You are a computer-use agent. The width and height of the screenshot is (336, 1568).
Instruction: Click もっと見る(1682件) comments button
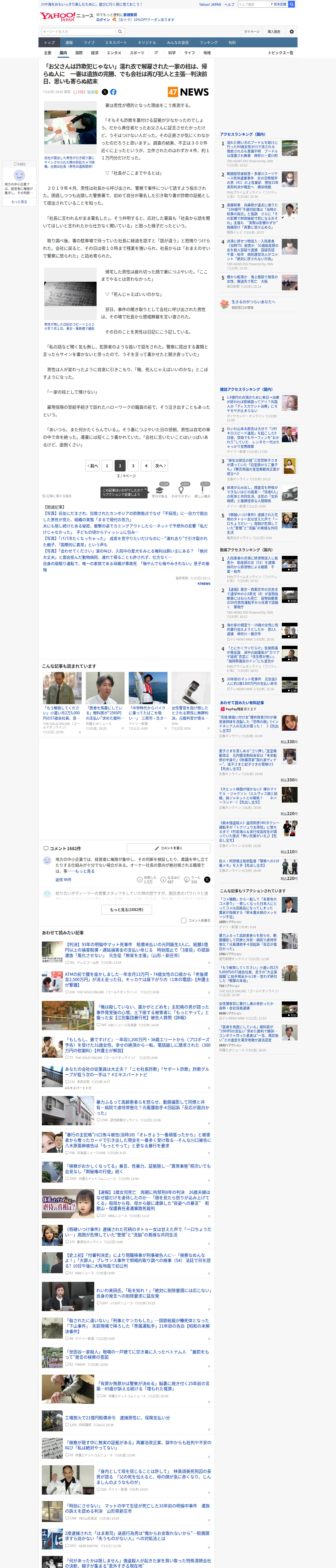126,909
